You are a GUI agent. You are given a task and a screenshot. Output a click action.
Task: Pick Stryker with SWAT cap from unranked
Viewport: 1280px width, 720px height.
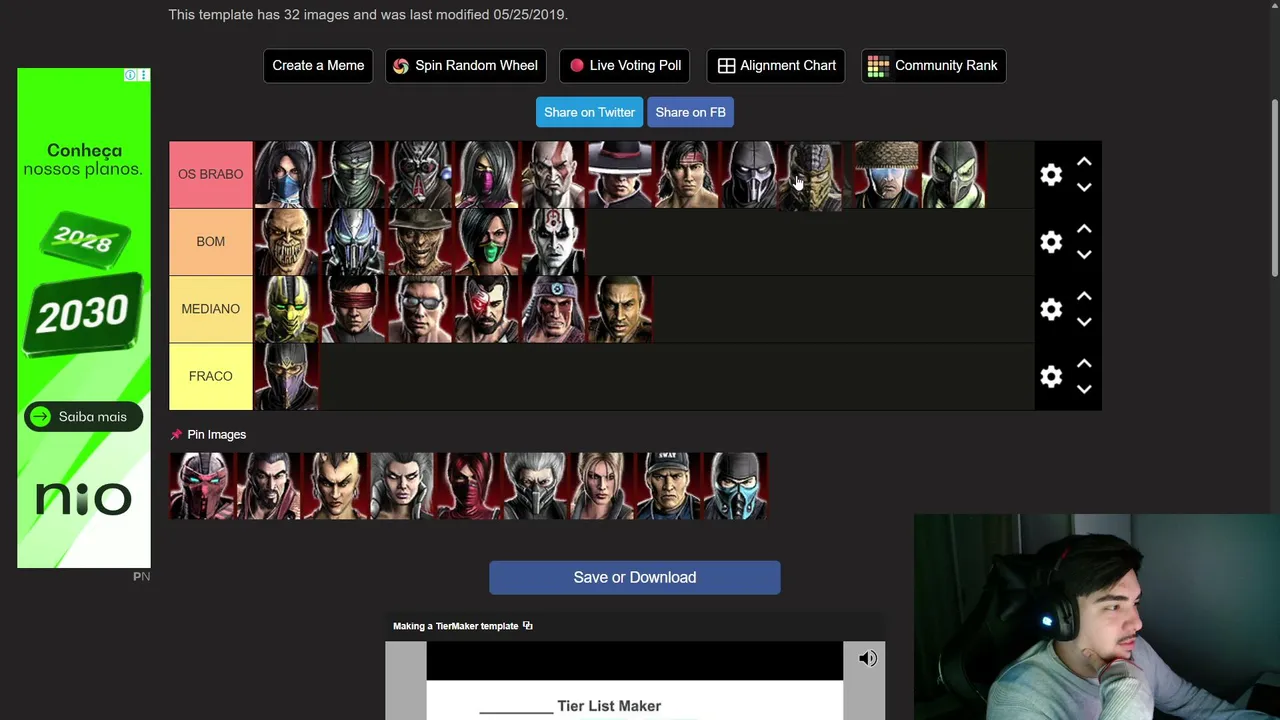(x=669, y=486)
